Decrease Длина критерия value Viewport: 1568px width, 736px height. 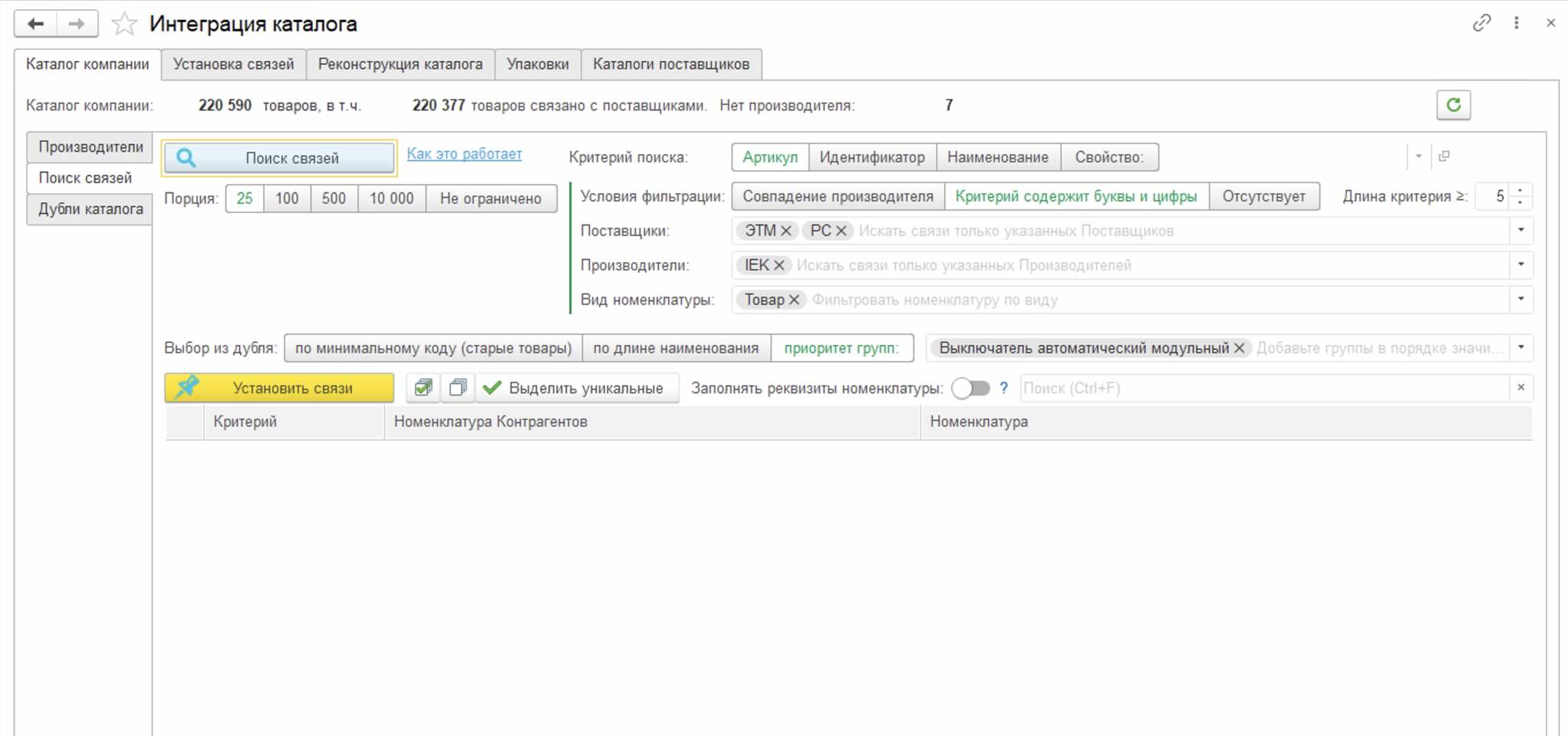1520,202
